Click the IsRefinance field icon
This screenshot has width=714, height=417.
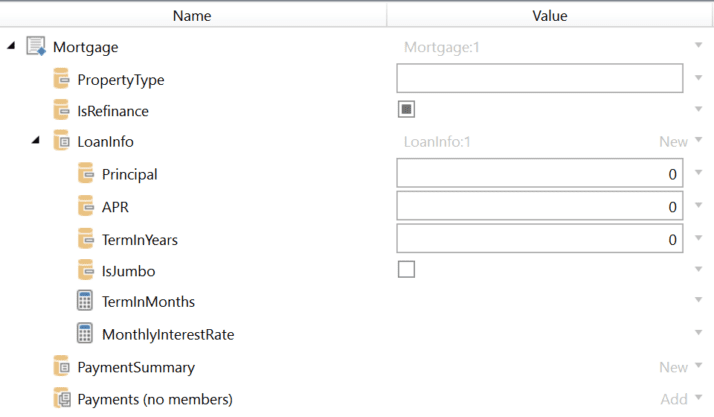point(61,110)
